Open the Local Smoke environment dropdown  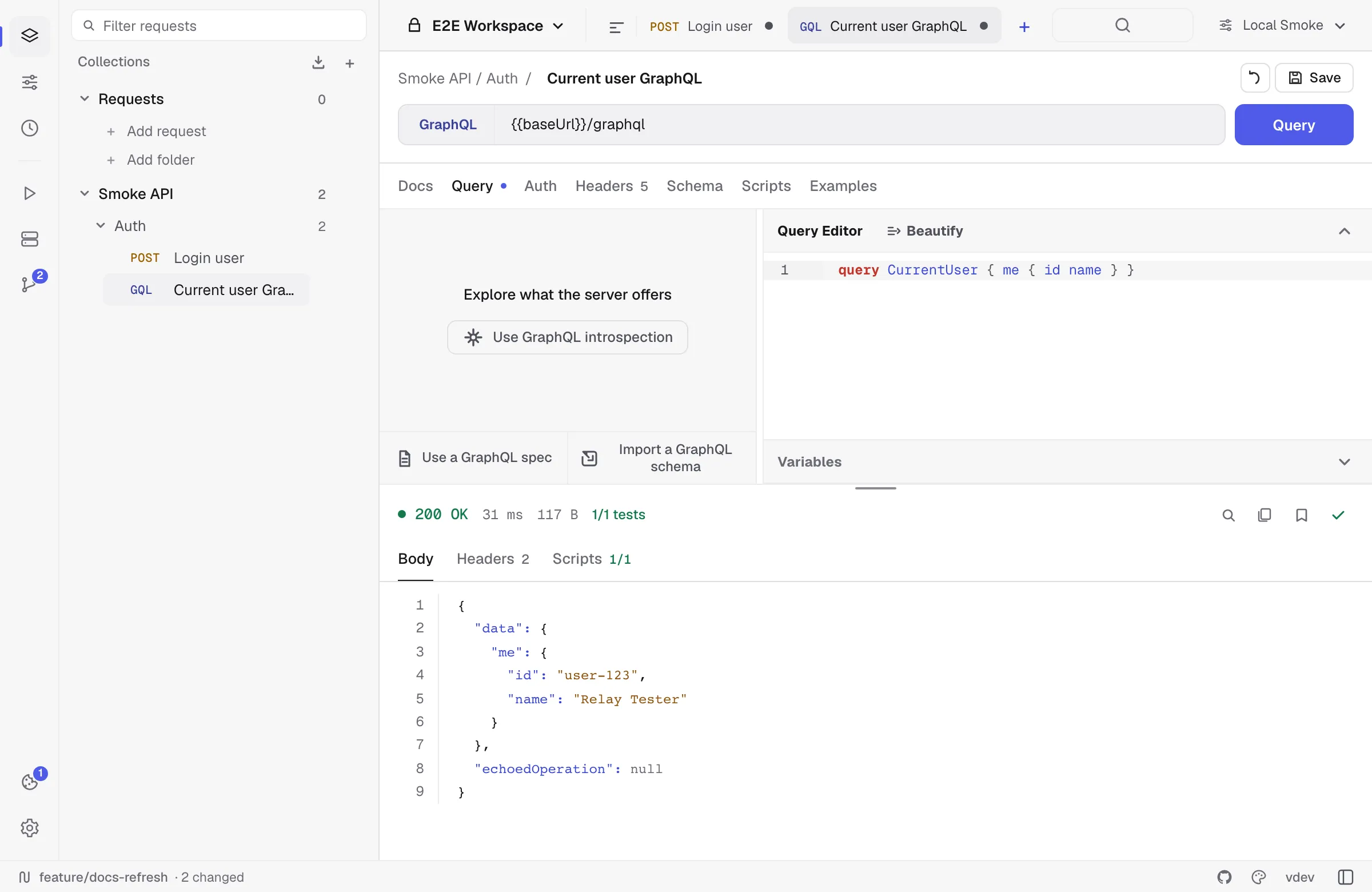click(x=1282, y=25)
